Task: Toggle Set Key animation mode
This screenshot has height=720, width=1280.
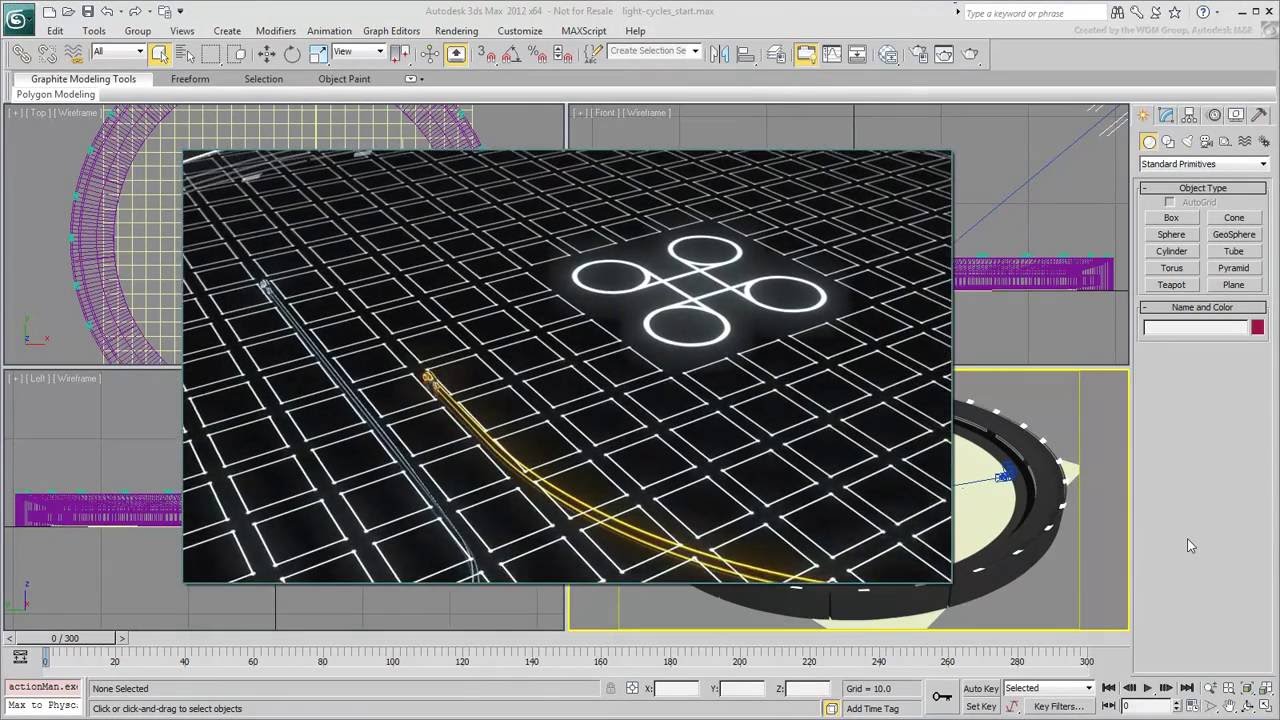Action: pos(981,706)
